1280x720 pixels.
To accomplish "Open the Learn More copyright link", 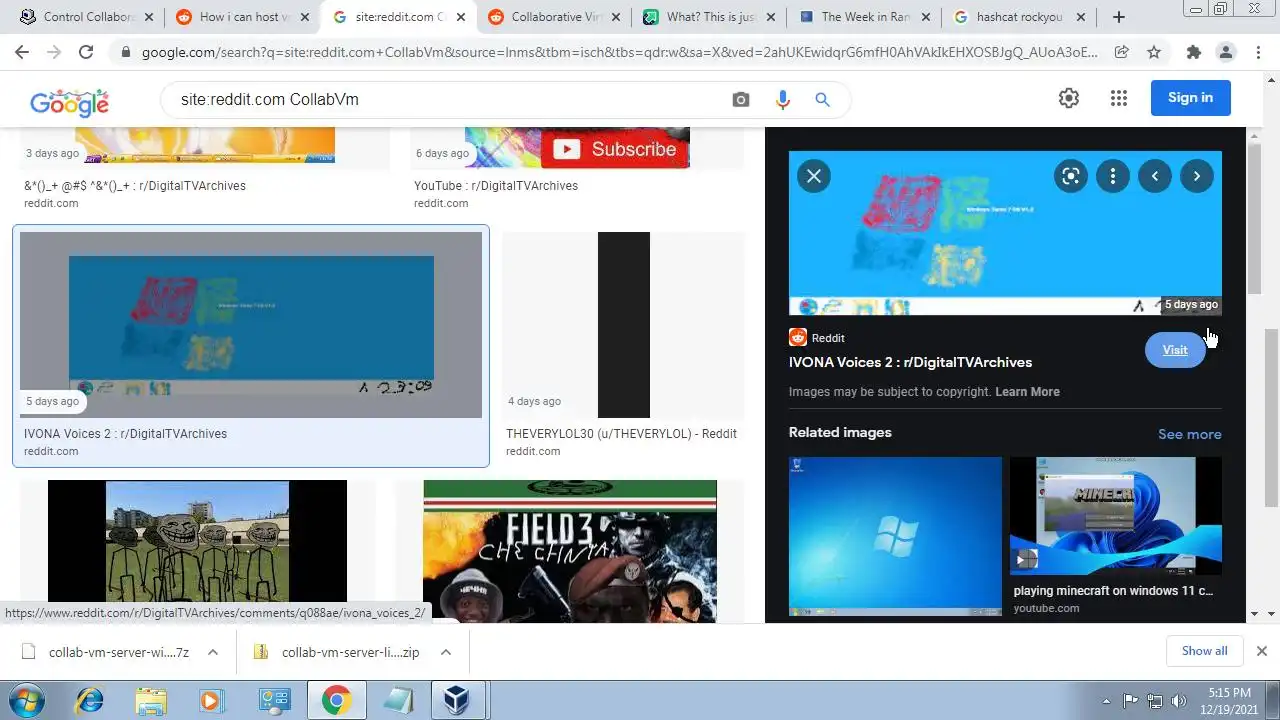I will pyautogui.click(x=1027, y=392).
